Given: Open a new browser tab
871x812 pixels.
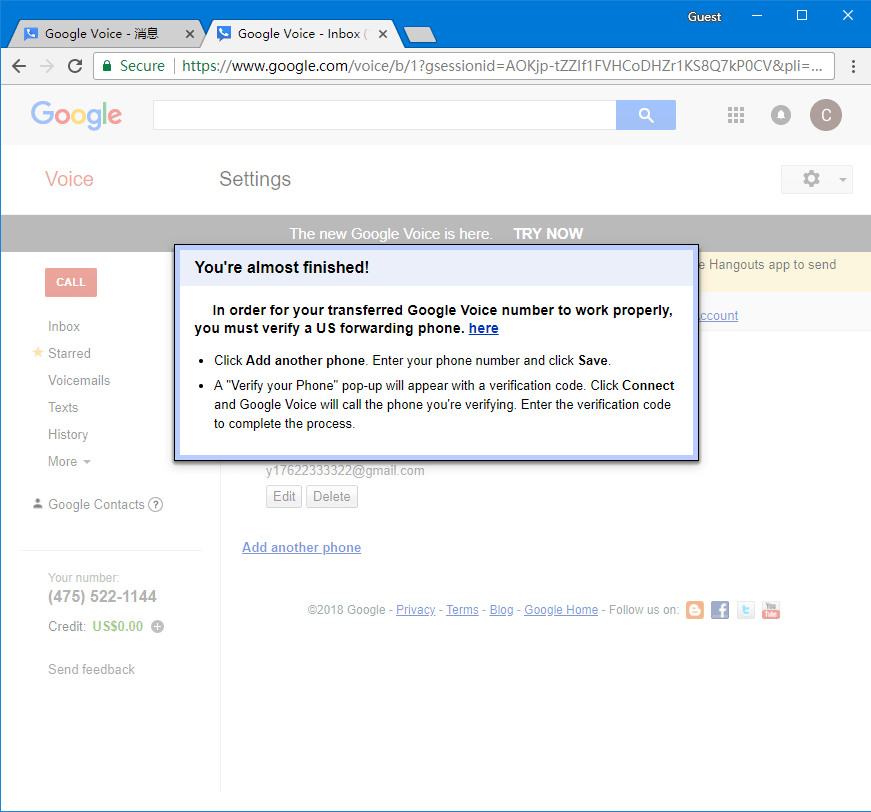Looking at the screenshot, I should point(420,34).
